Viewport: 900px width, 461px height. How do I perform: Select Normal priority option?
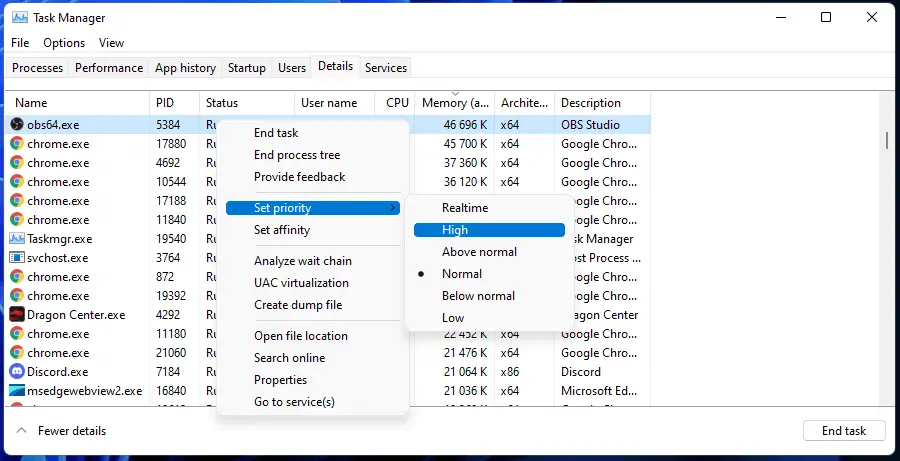coord(489,274)
